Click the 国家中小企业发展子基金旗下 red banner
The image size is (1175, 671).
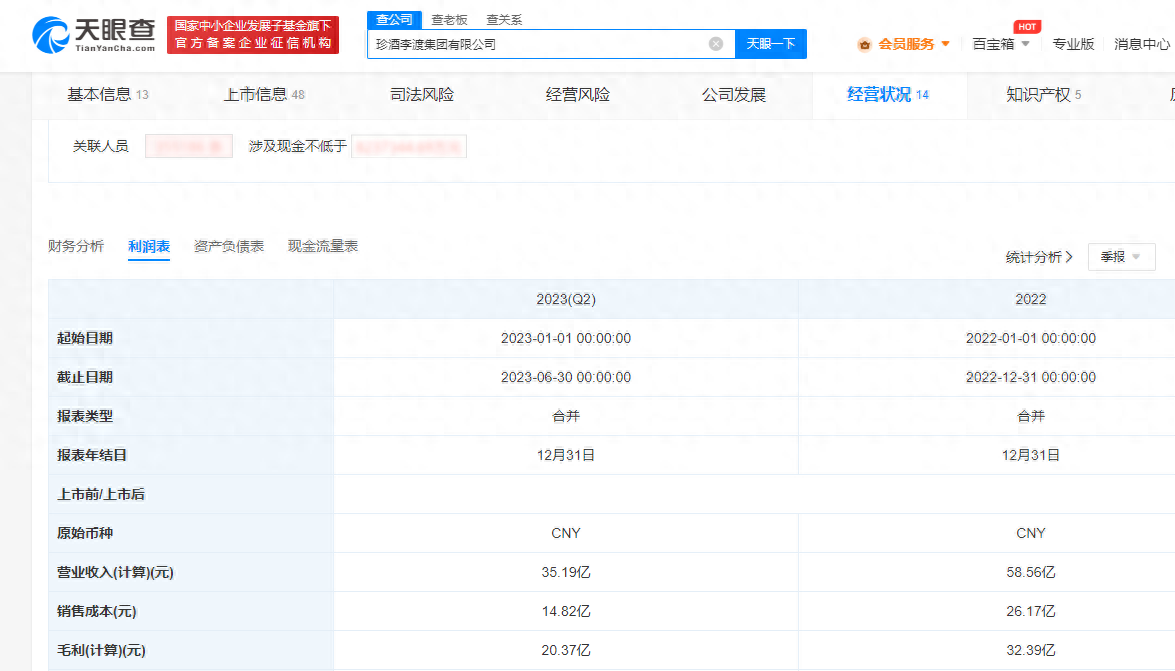[253, 35]
